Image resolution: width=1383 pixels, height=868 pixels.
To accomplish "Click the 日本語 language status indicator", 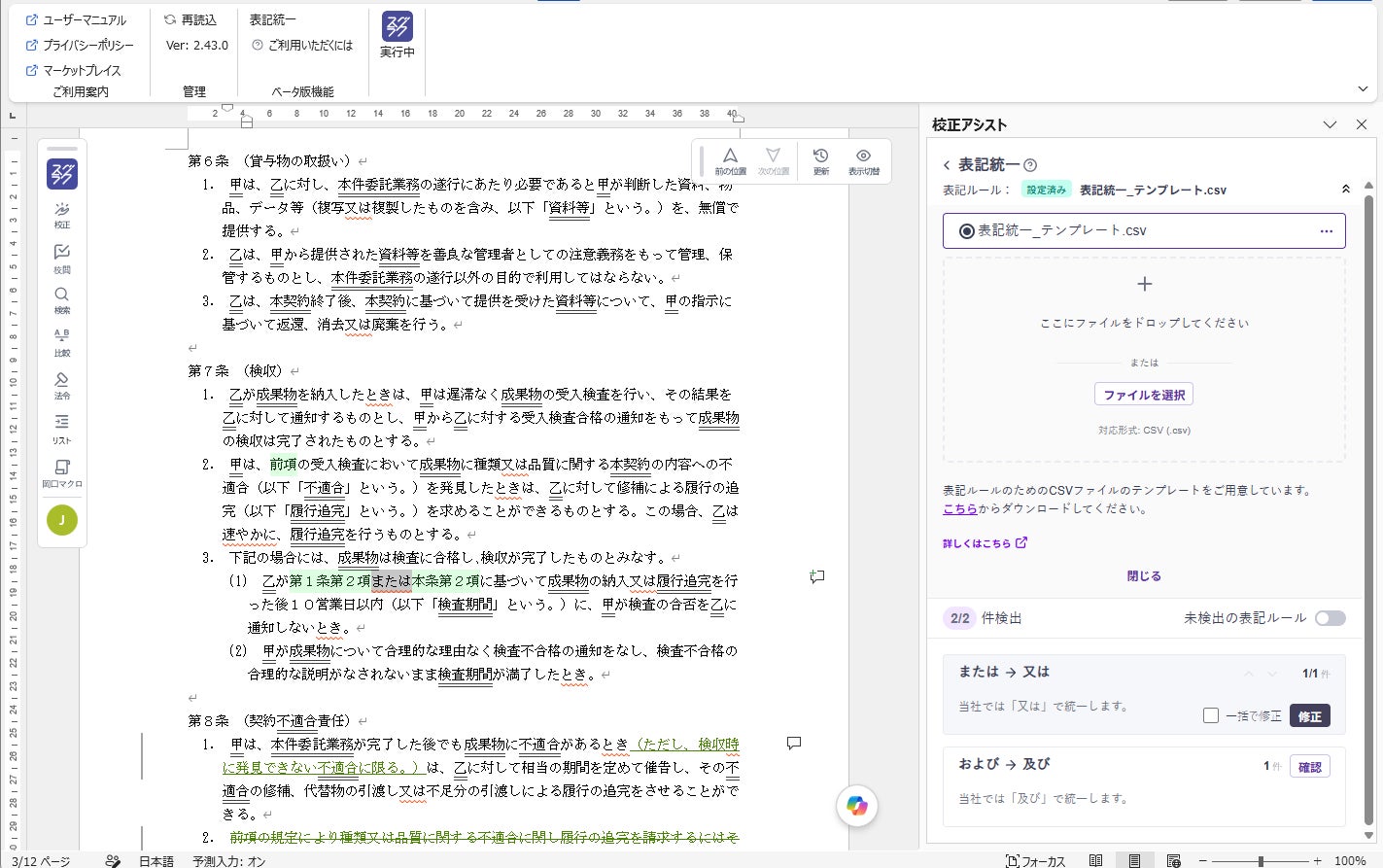I will click(156, 861).
